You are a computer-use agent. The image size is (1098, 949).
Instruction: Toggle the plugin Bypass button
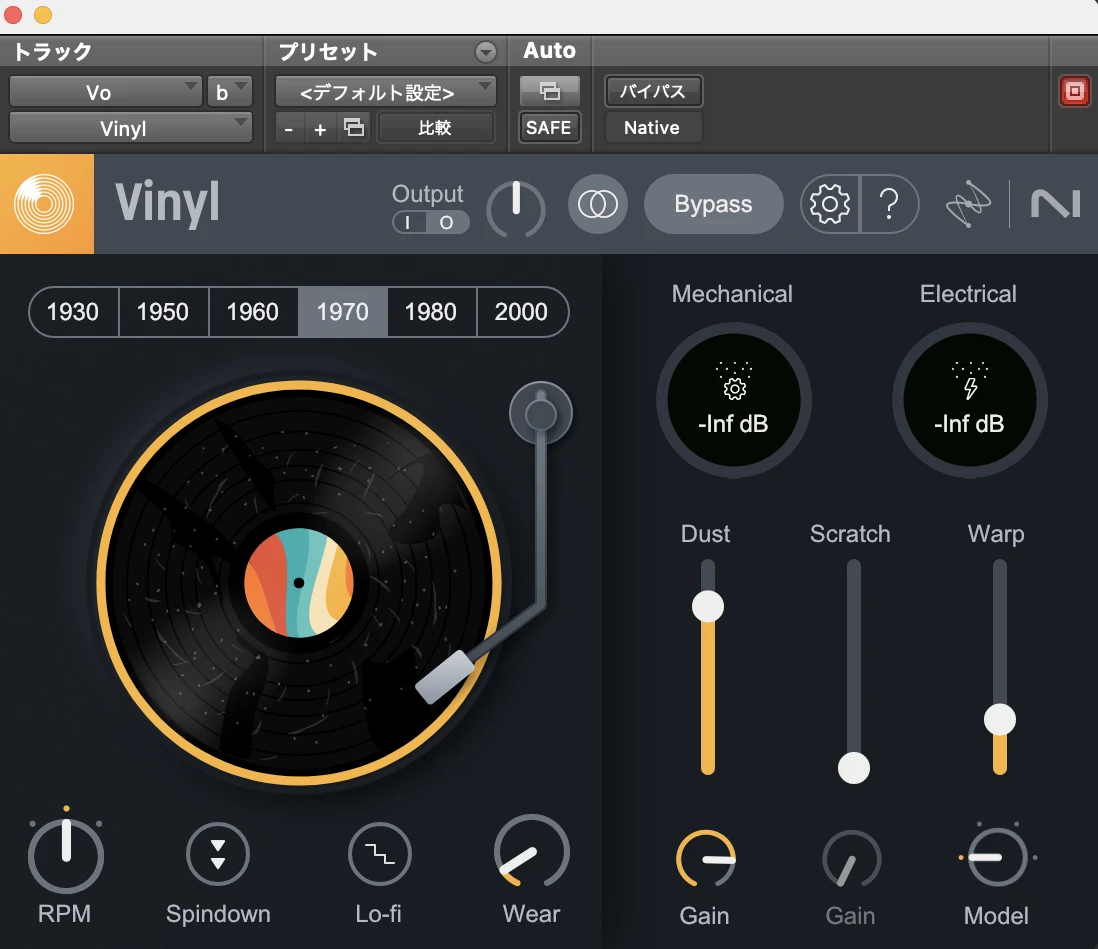tap(713, 204)
